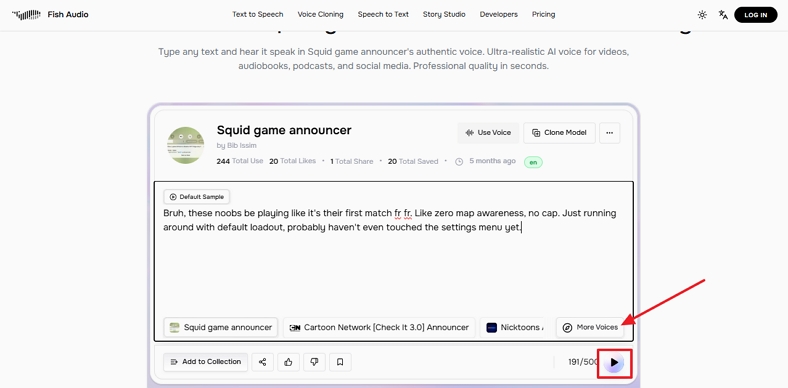Image resolution: width=788 pixels, height=388 pixels.
Task: Click into the text input area
Action: pos(393,261)
